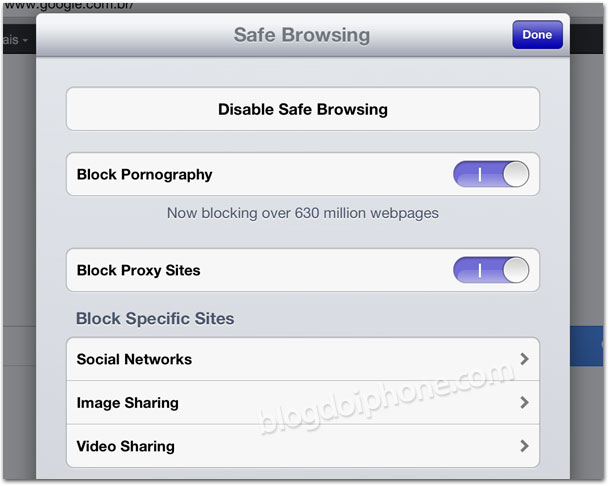Click the Safe Browsing title text
Viewport: 610px width, 486px height.
301,35
